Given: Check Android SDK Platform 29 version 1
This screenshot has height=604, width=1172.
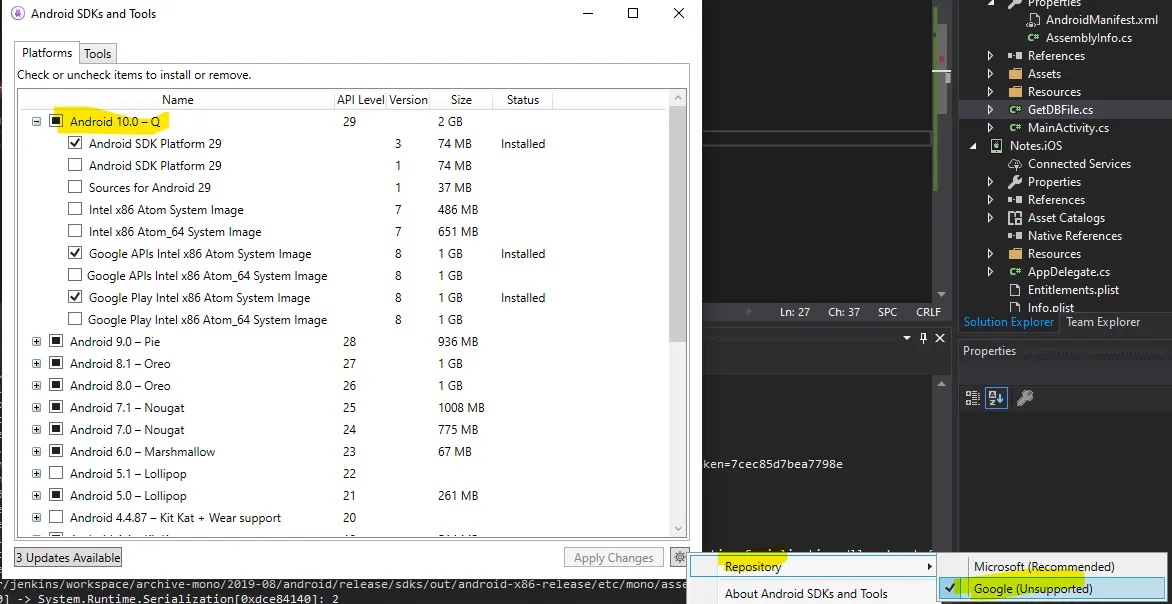Looking at the screenshot, I should point(75,164).
